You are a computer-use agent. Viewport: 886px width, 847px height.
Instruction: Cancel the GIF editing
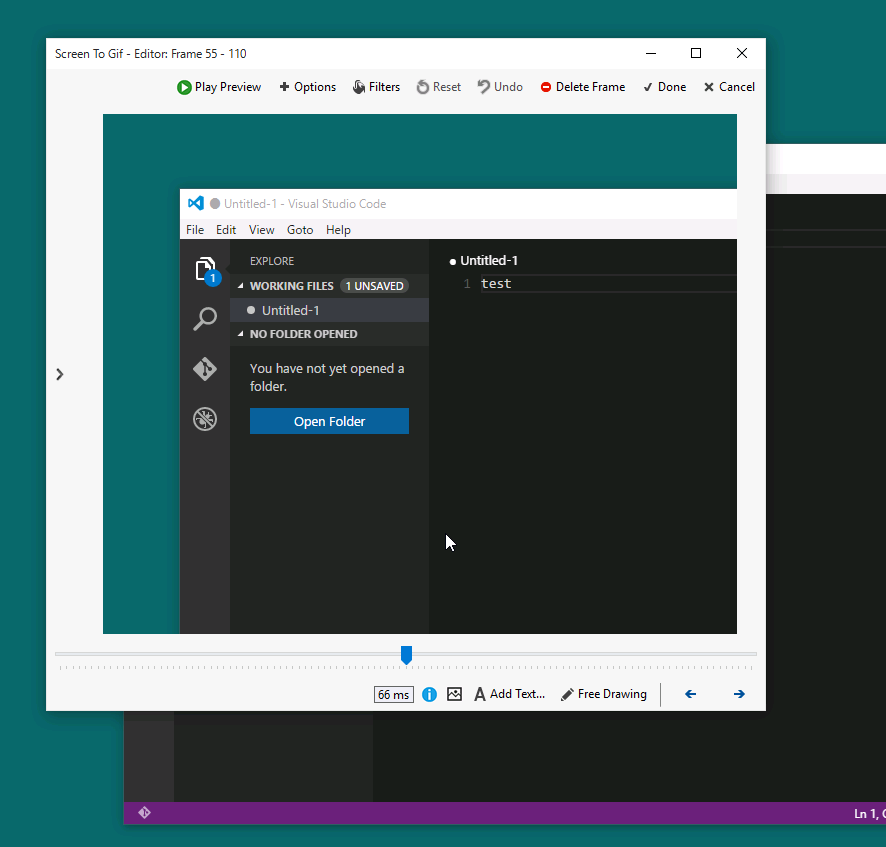[729, 87]
